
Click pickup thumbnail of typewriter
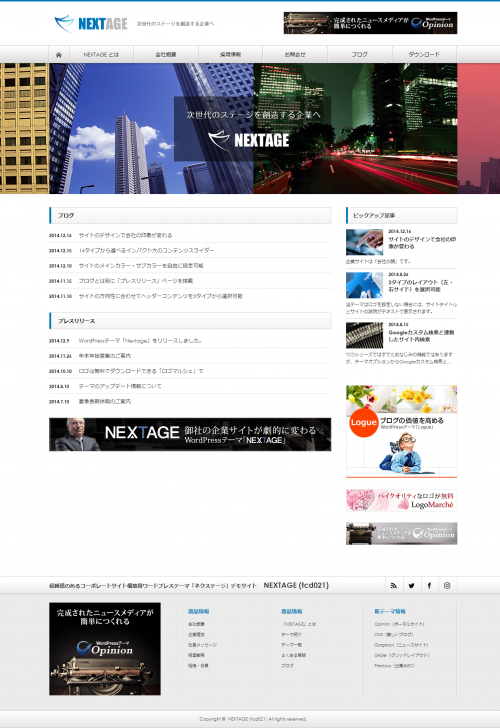click(x=364, y=335)
